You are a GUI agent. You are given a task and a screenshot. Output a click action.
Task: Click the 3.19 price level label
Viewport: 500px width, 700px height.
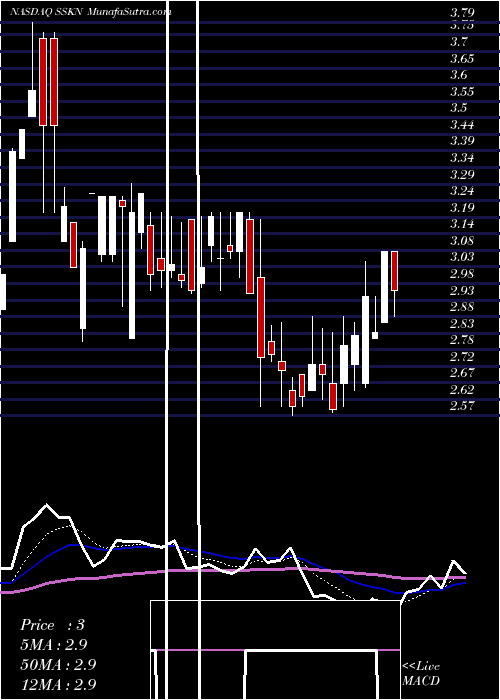pyautogui.click(x=462, y=208)
